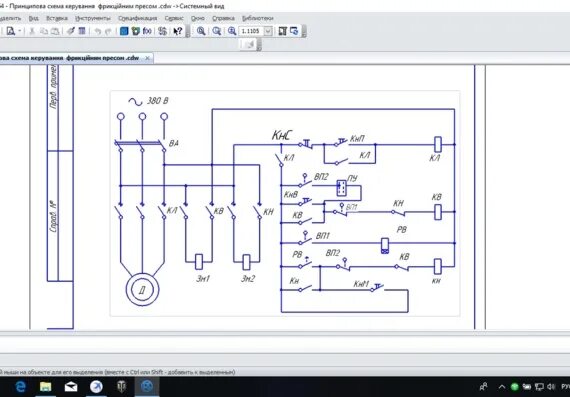Image resolution: width=570 pixels, height=397 pixels.
Task: Open the print preview dropdown arrow
Action: point(20,31)
